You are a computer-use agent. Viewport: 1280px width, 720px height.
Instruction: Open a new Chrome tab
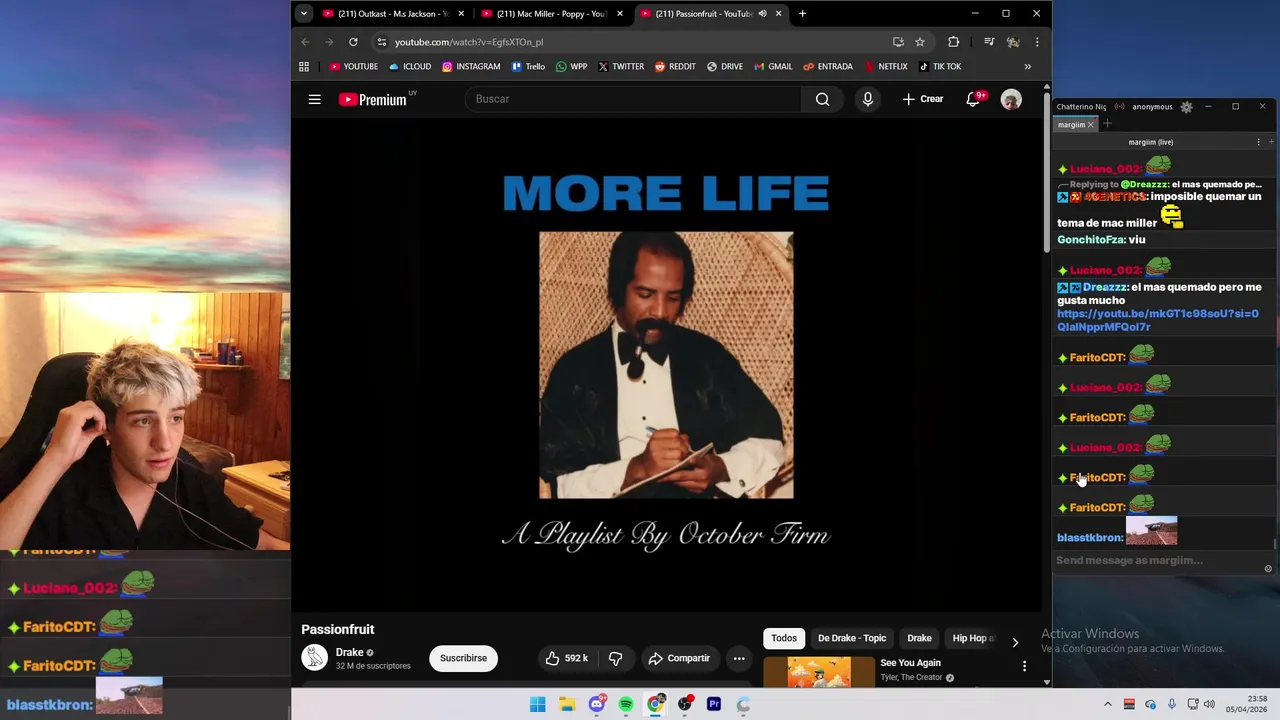click(802, 14)
